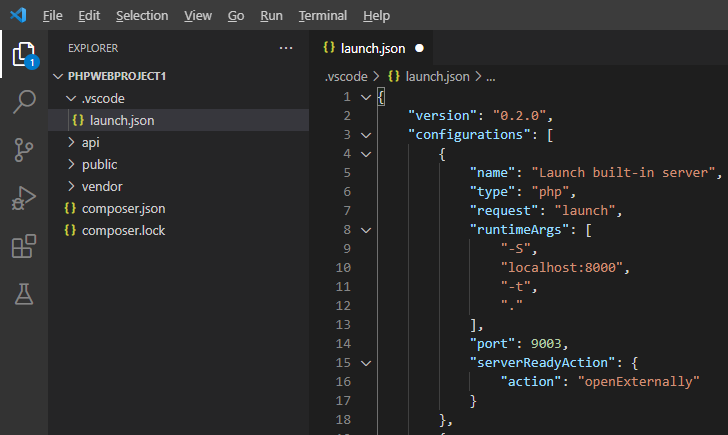Click the "-t" argument on line 11
The height and width of the screenshot is (435, 728).
(x=516, y=286)
